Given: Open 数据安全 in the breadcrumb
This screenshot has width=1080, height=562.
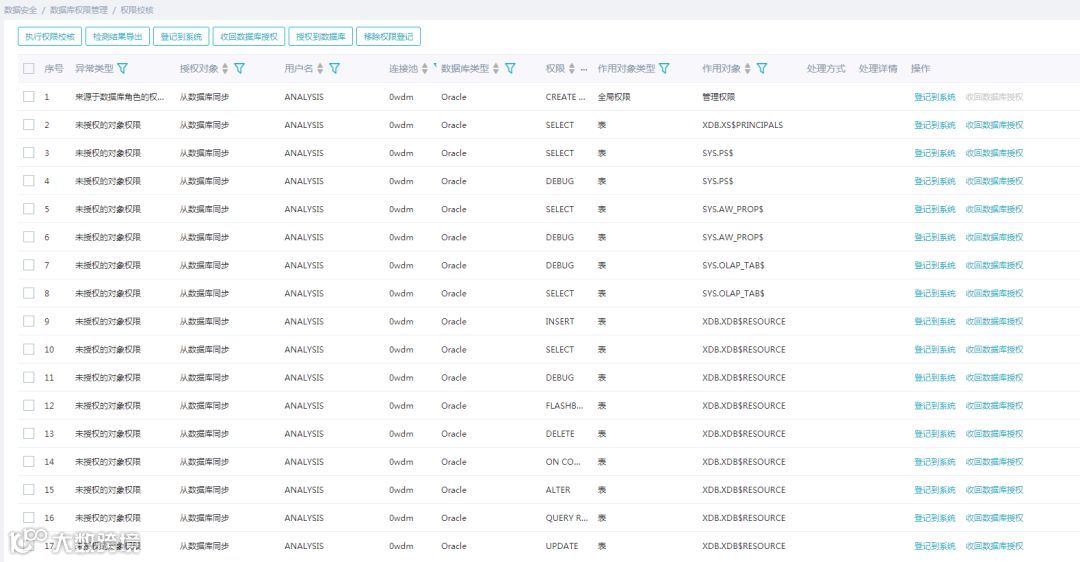Looking at the screenshot, I should point(21,10).
